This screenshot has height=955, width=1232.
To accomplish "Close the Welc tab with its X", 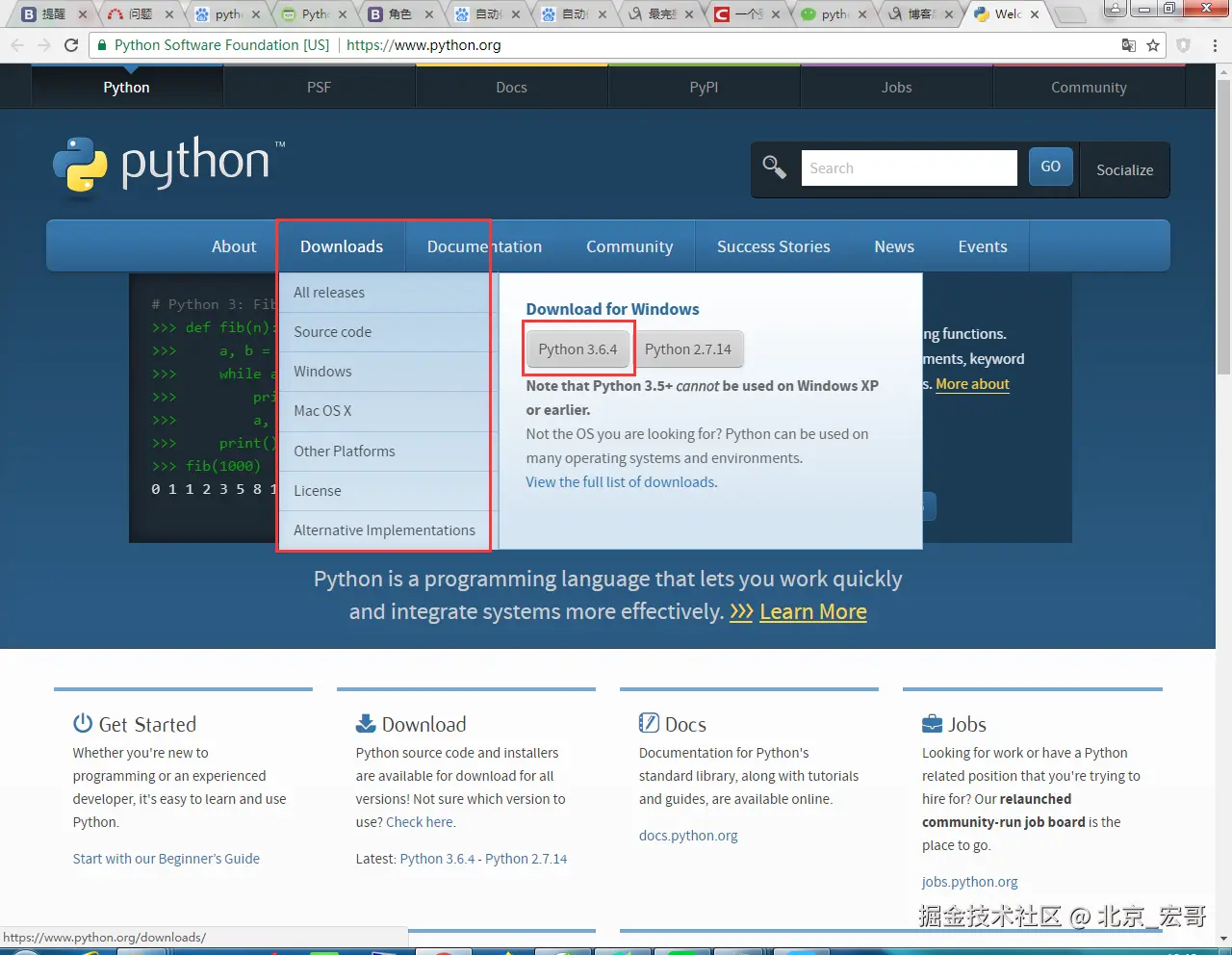I will click(x=1035, y=14).
